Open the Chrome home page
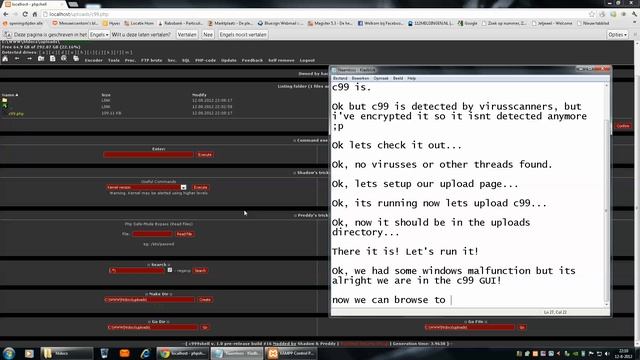The width and height of the screenshot is (640, 360). point(35,14)
